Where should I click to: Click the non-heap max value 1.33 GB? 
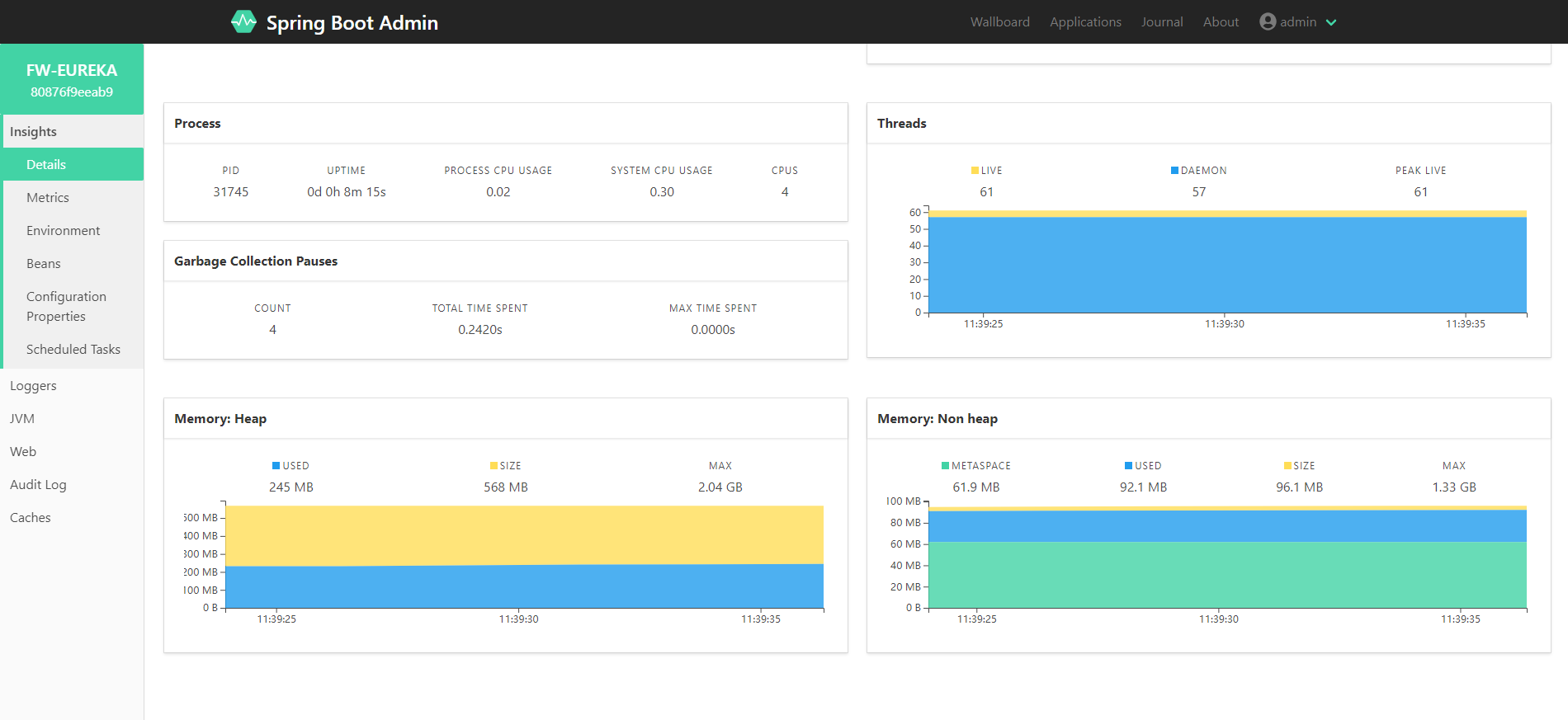pos(1454,487)
